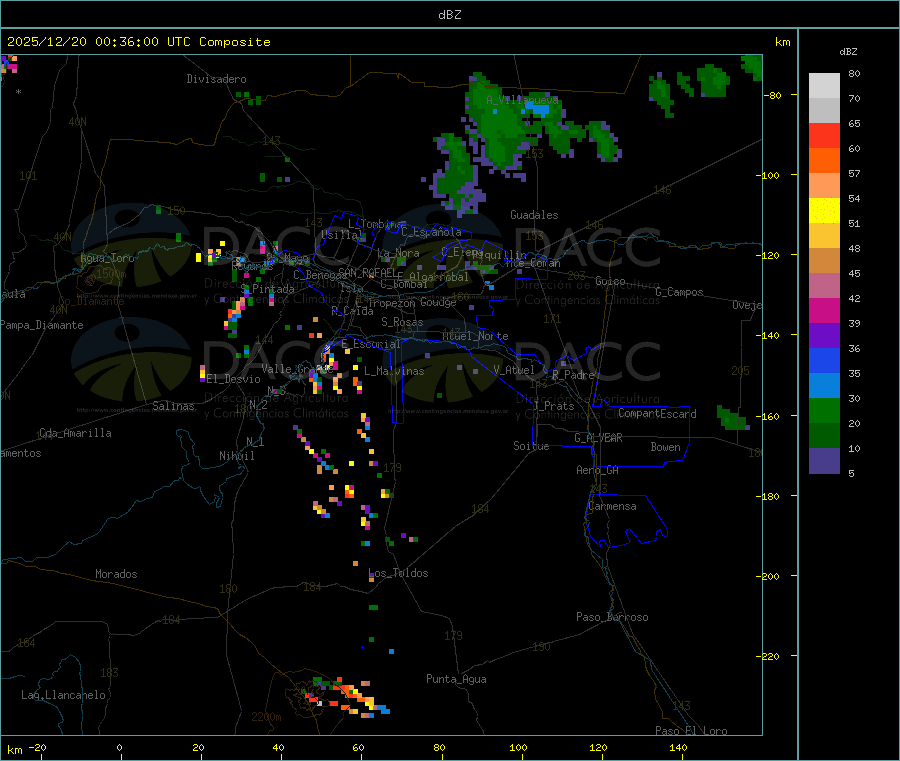
Task: Select the 'A_Villanueva' station label
Action: (522, 100)
